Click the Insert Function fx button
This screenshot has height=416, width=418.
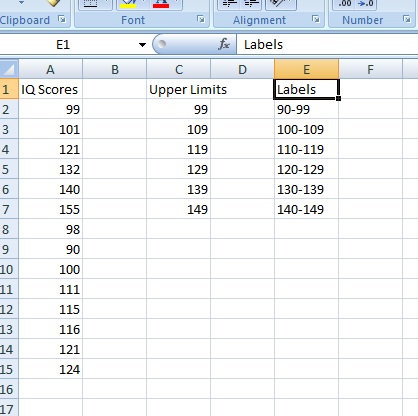[x=224, y=44]
